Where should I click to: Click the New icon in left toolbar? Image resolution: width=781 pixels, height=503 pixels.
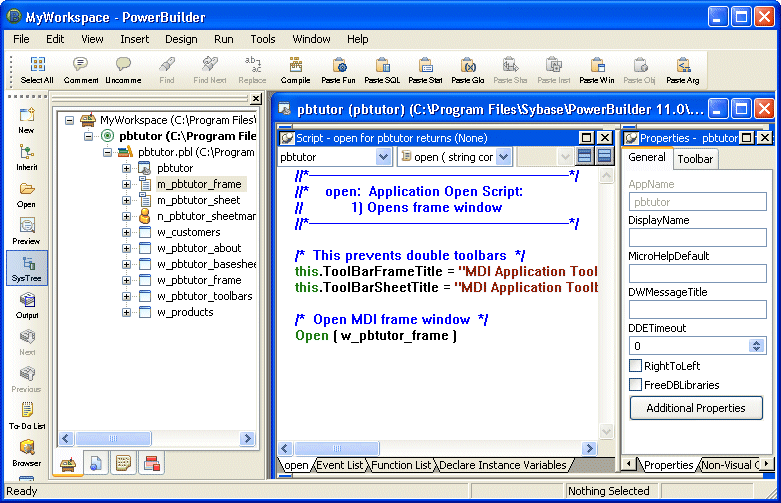click(26, 121)
